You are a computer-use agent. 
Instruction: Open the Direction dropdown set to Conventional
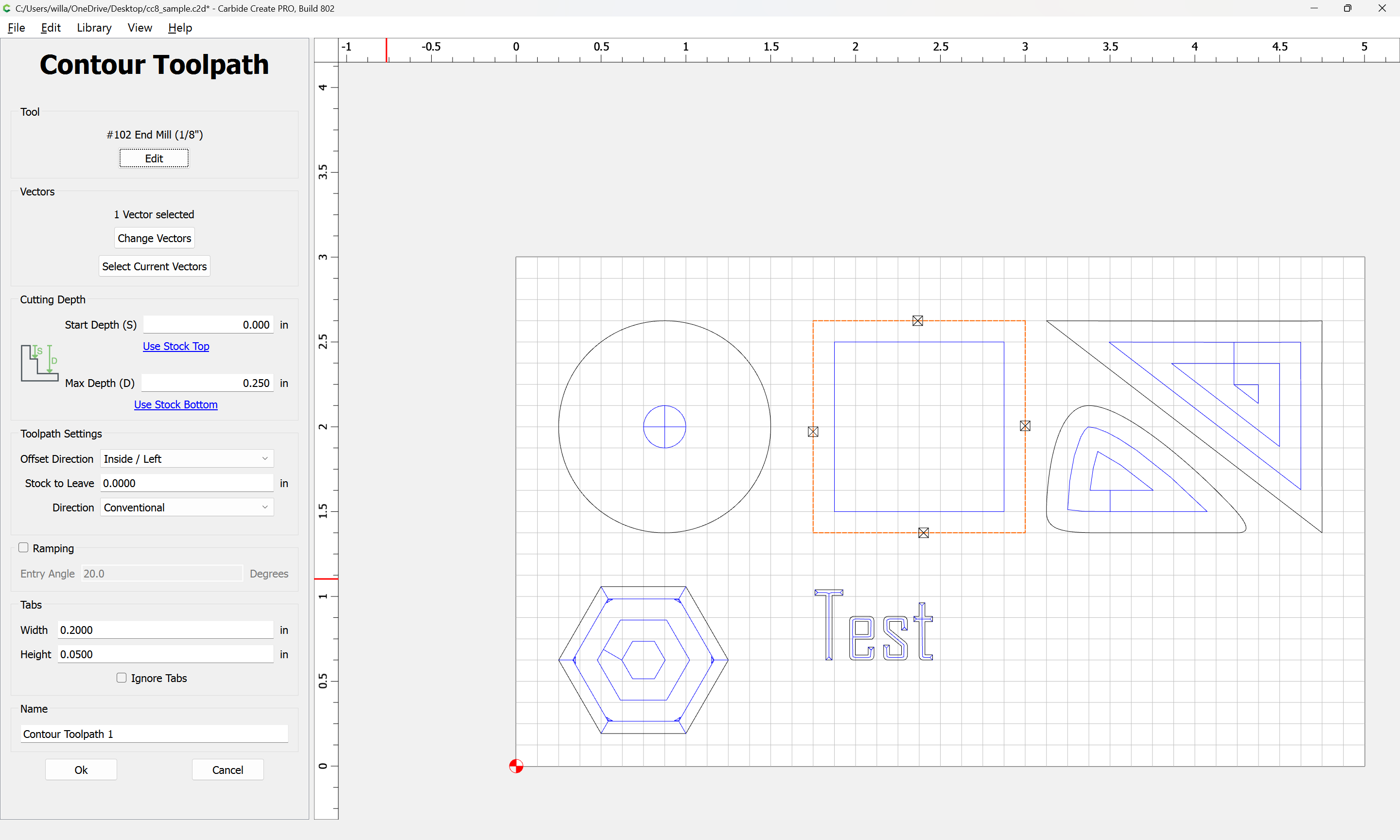click(187, 507)
